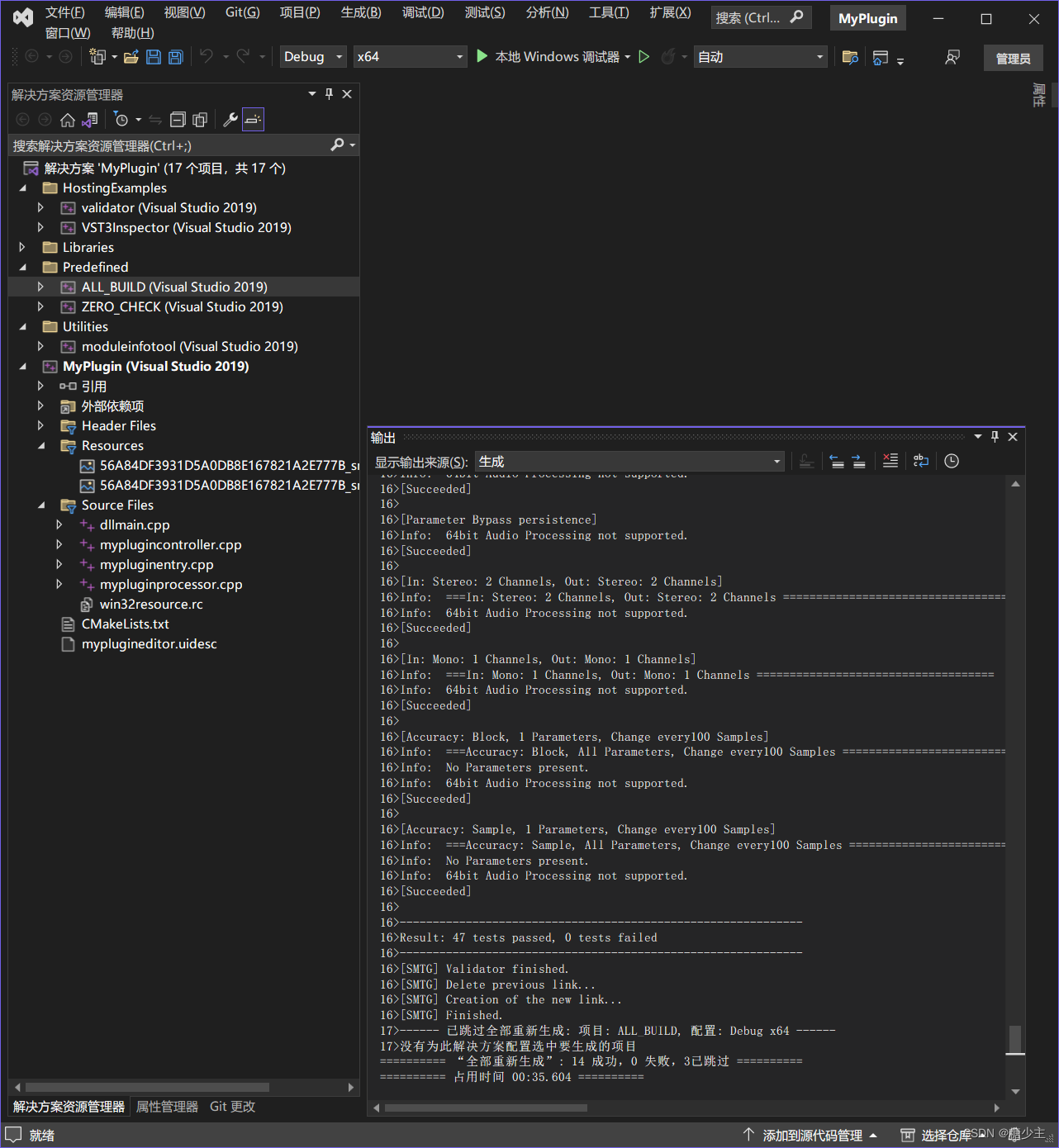This screenshot has height=1148, width=1059.
Task: Click the Visual Studio logo icon
Action: click(x=23, y=17)
